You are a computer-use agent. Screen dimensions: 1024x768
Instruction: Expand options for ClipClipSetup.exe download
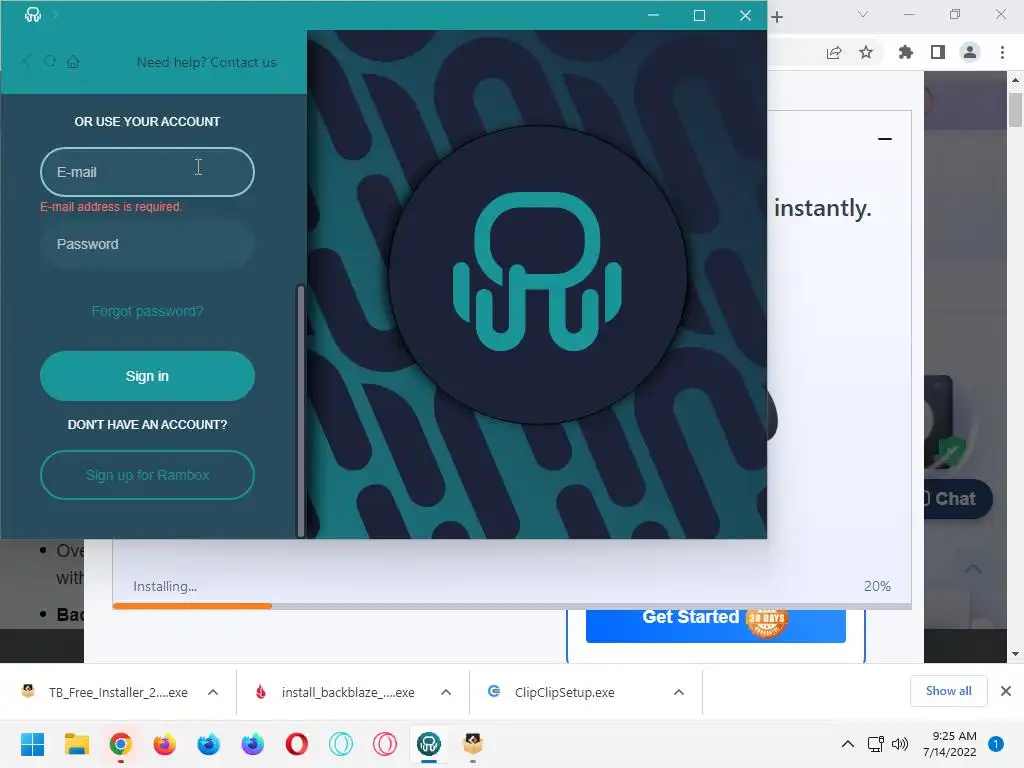point(679,692)
